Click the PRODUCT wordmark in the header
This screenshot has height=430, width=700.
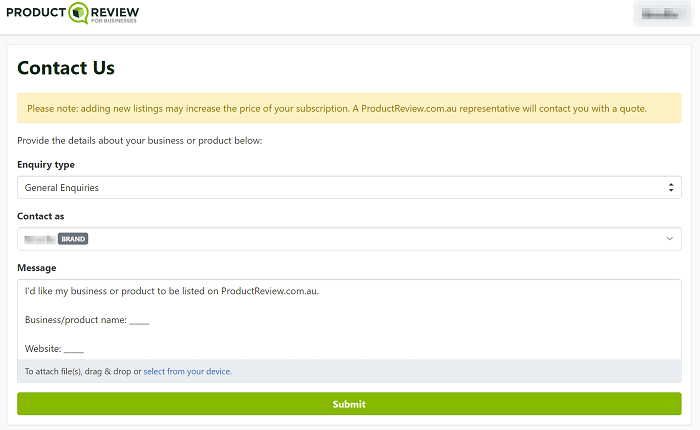coord(36,13)
